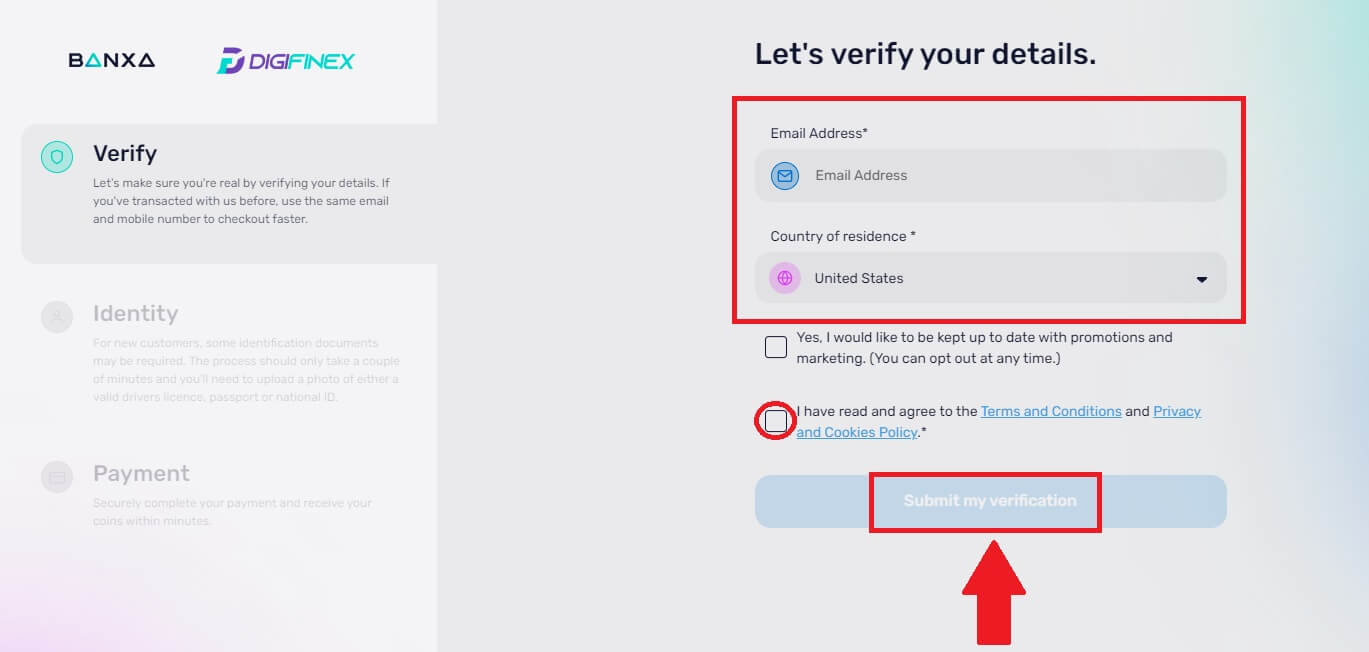Expand the dropdown arrow beside United States
Viewport: 1369px width, 652px height.
(1200, 277)
